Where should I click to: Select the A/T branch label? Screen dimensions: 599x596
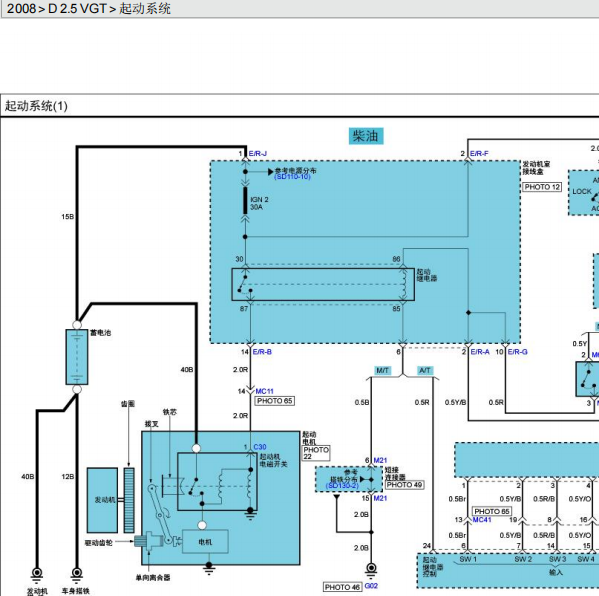(425, 371)
